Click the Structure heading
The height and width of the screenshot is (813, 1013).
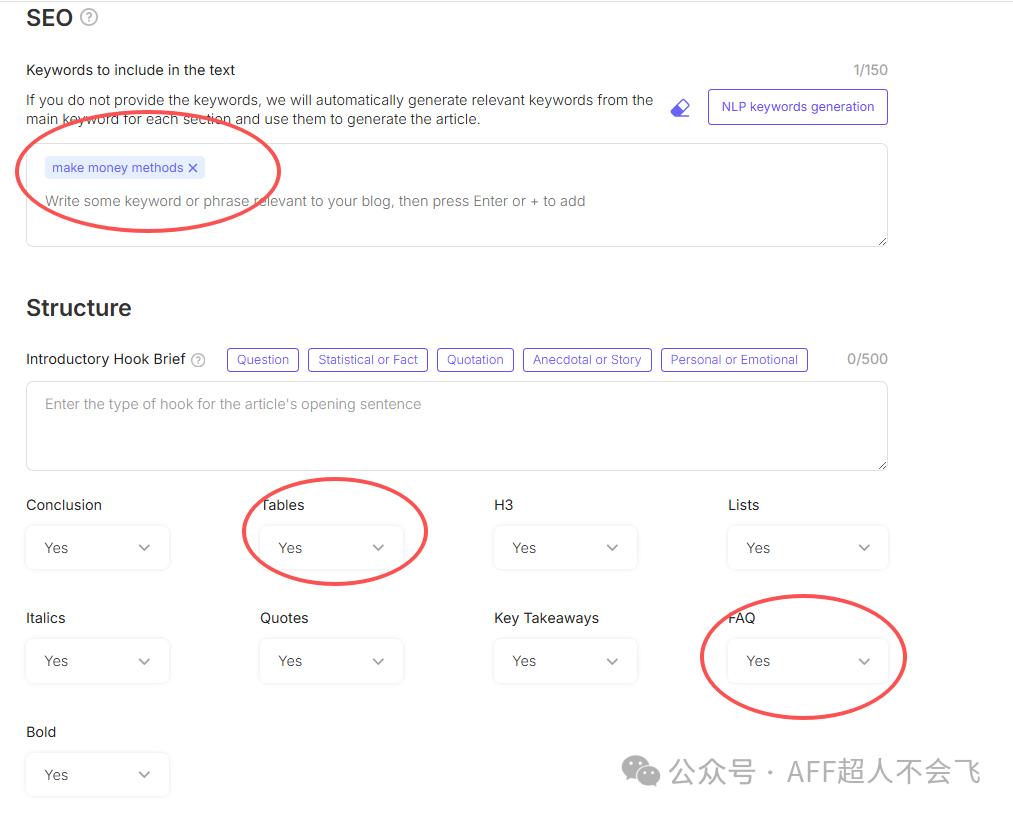click(79, 308)
